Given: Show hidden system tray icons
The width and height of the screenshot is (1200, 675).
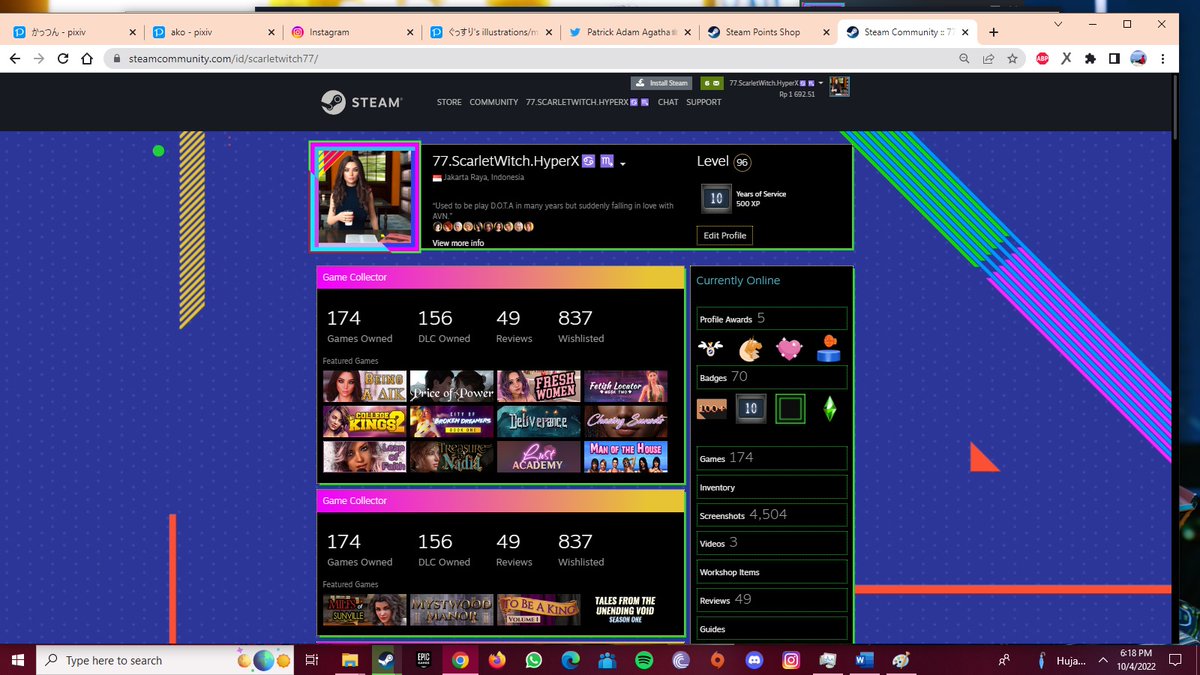Looking at the screenshot, I should point(1101,660).
